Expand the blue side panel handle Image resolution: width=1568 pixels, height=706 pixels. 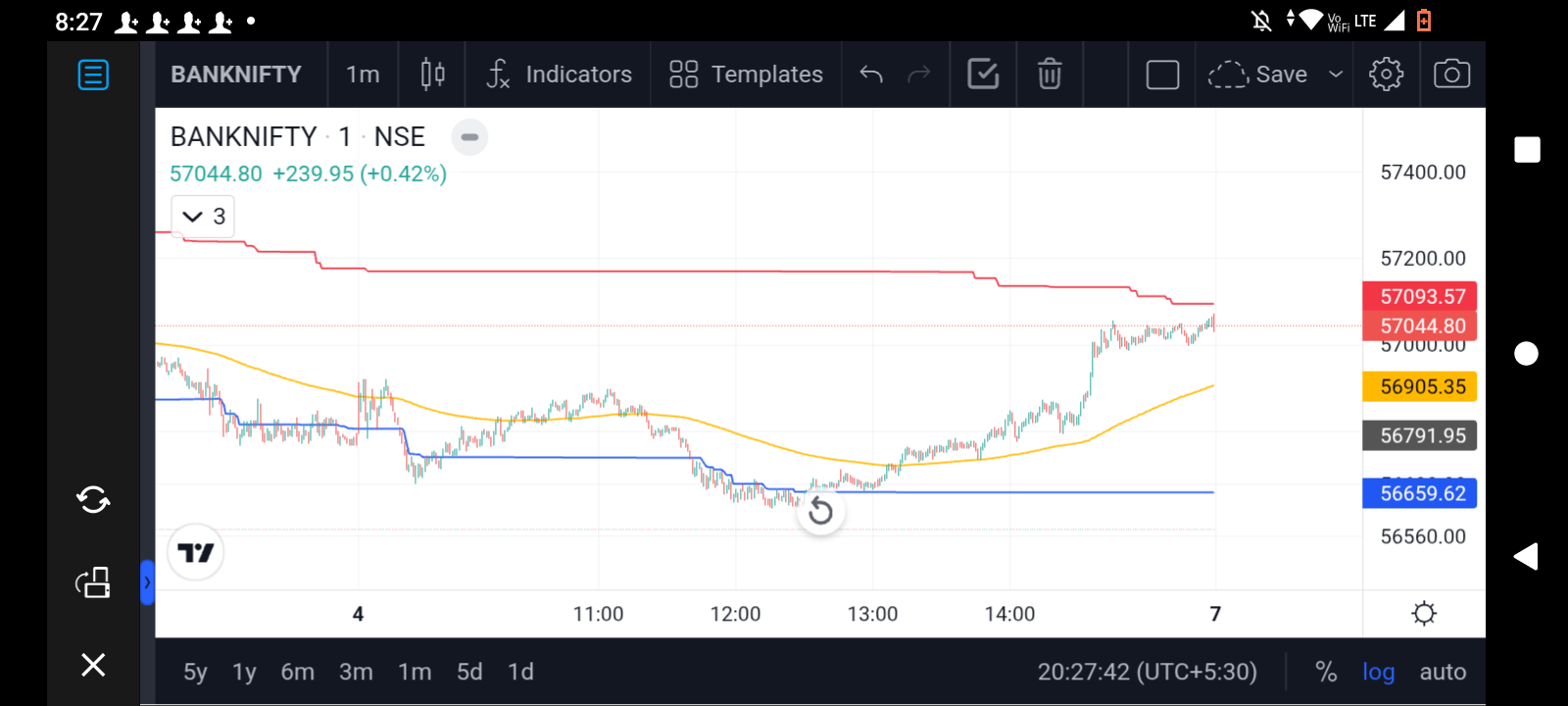point(147,582)
